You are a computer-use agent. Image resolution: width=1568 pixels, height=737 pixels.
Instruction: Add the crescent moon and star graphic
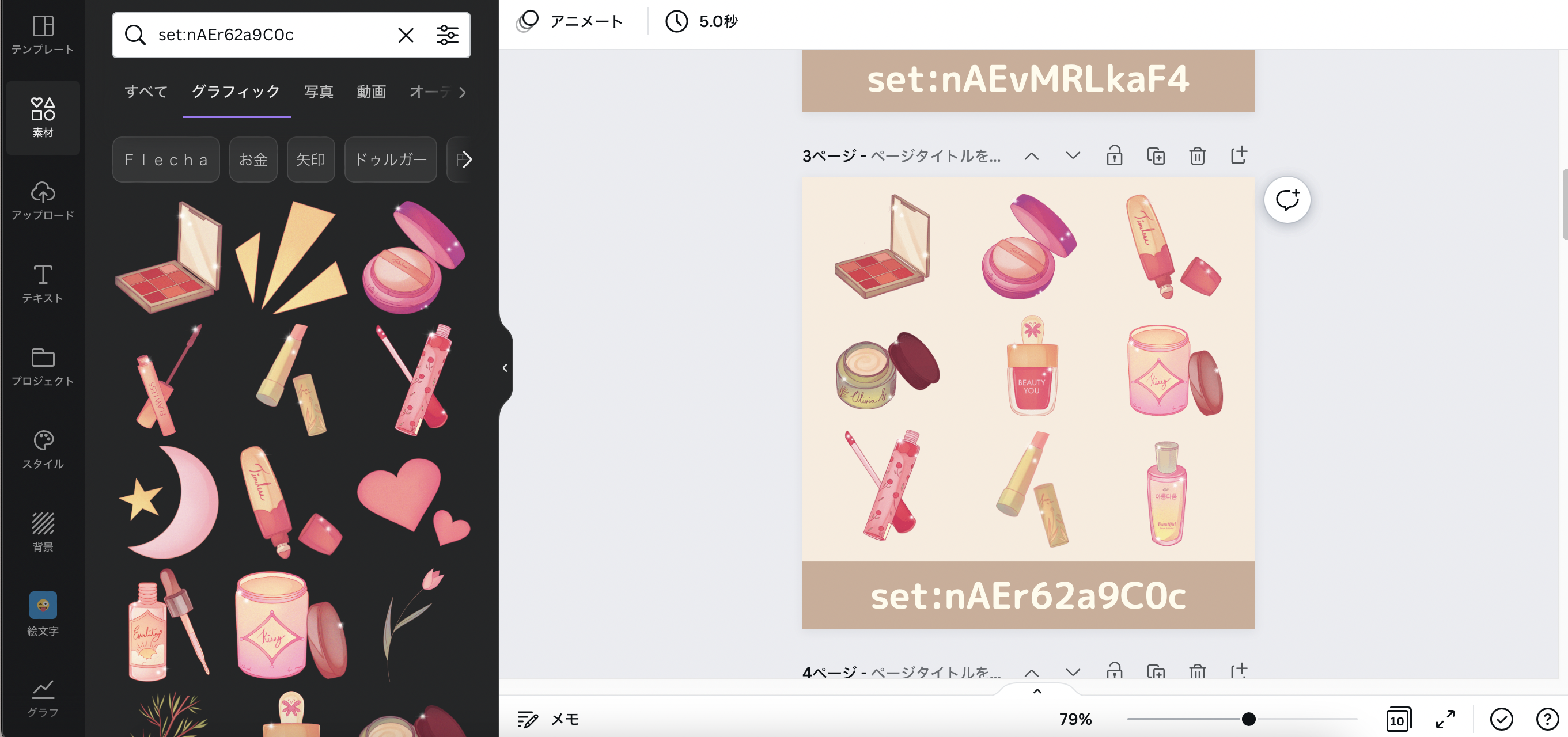pos(169,503)
